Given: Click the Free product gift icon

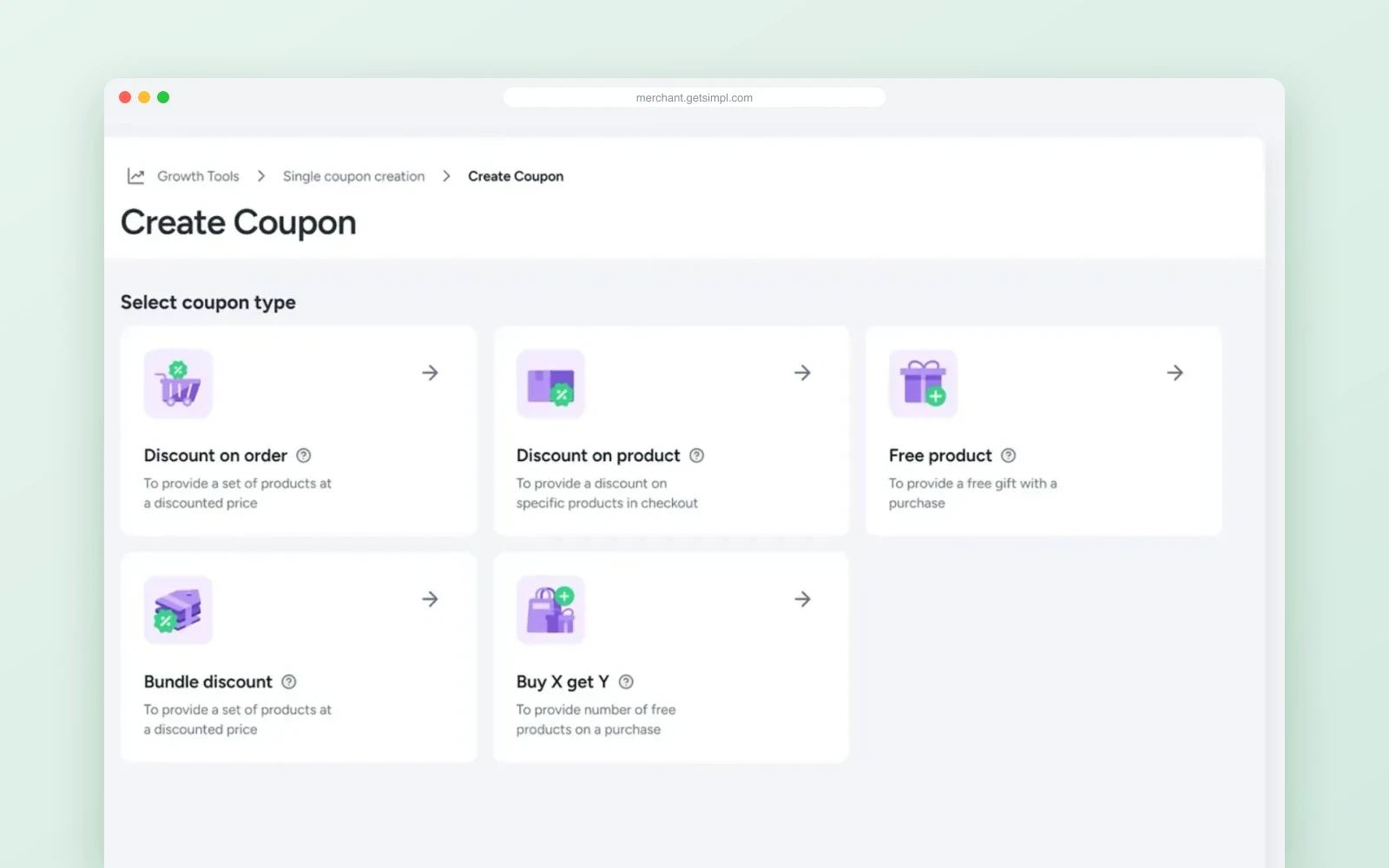Looking at the screenshot, I should point(923,384).
